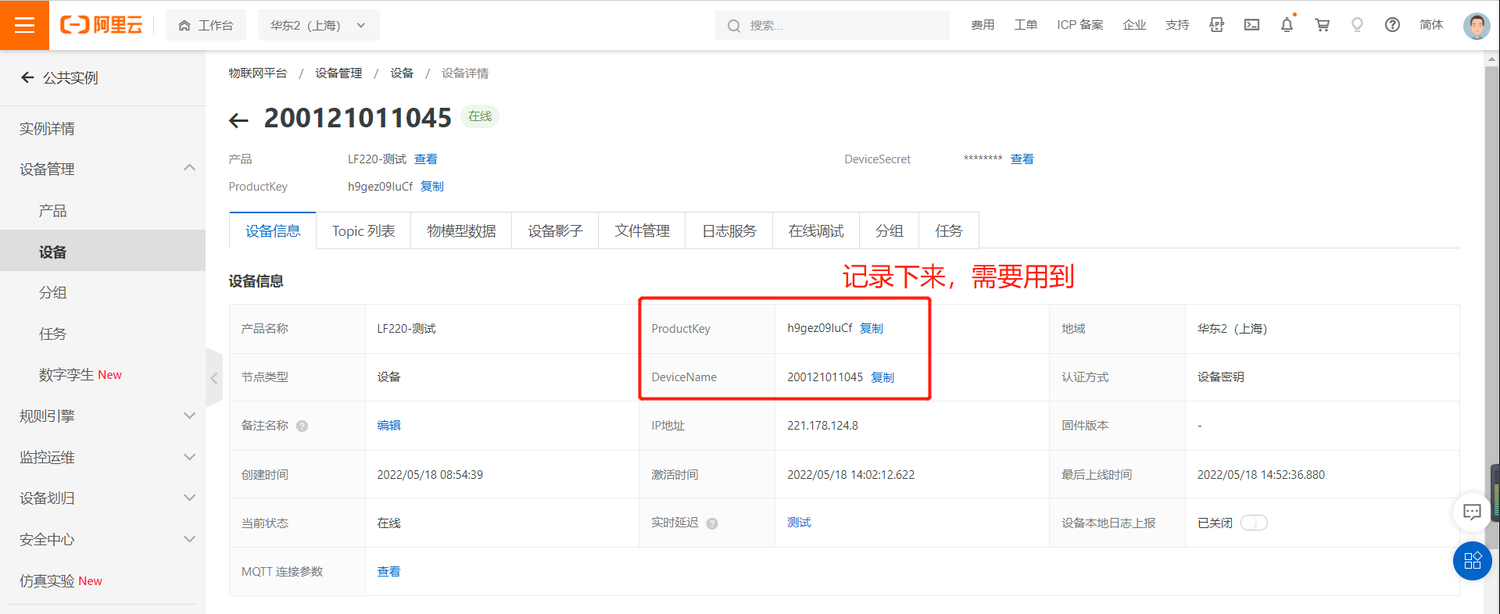Image resolution: width=1500 pixels, height=614 pixels.
Task: Open the 企业 top menu
Action: [x=1135, y=25]
